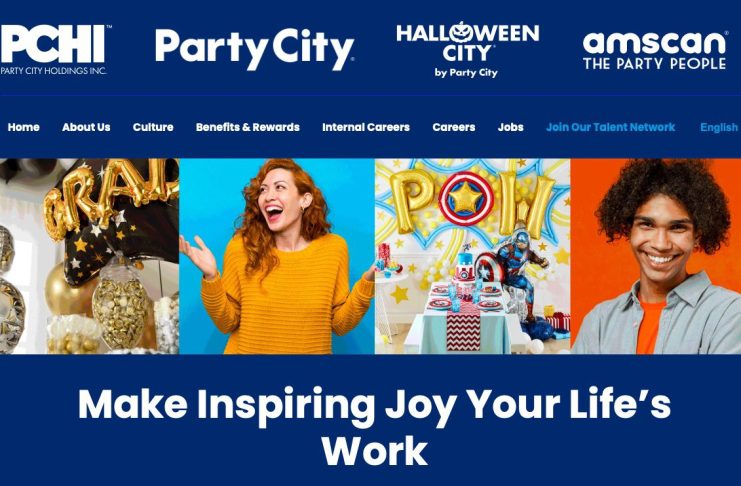Image resolution: width=741 pixels, height=486 pixels.
Task: Select the laughing woman in yellow sweater image
Action: [x=277, y=256]
